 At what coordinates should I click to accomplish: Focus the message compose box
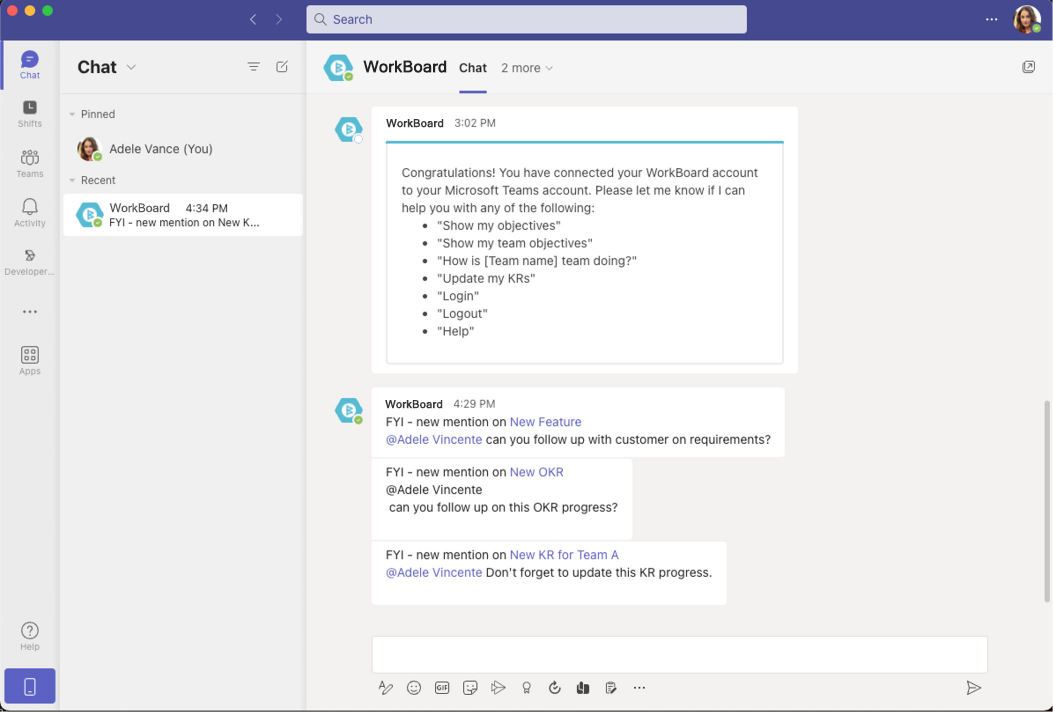pyautogui.click(x=680, y=655)
